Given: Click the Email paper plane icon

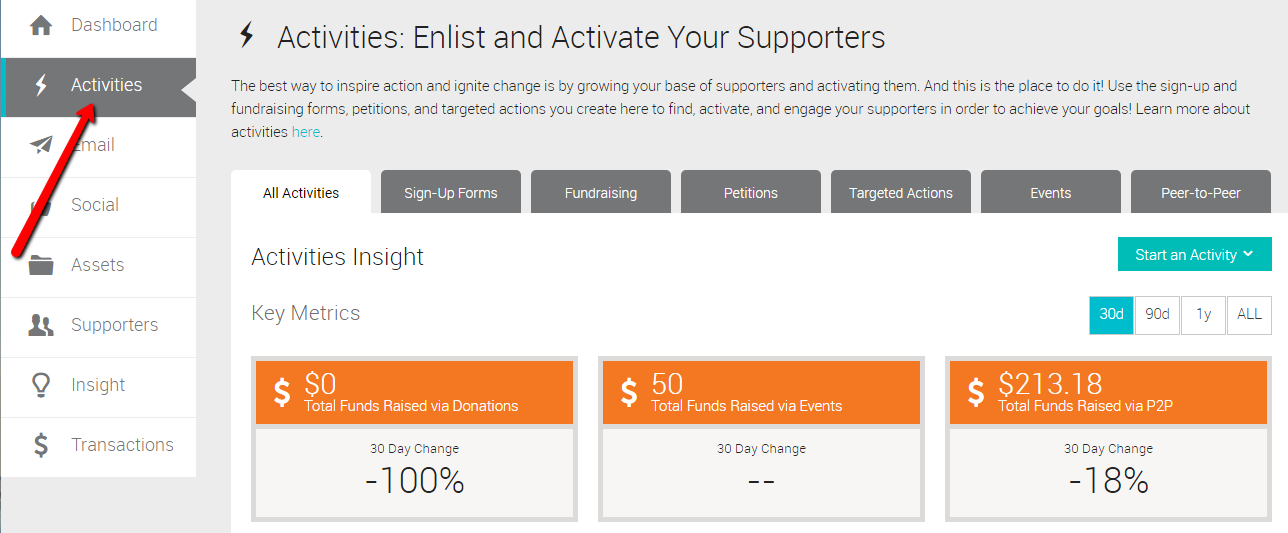Looking at the screenshot, I should [x=41, y=145].
